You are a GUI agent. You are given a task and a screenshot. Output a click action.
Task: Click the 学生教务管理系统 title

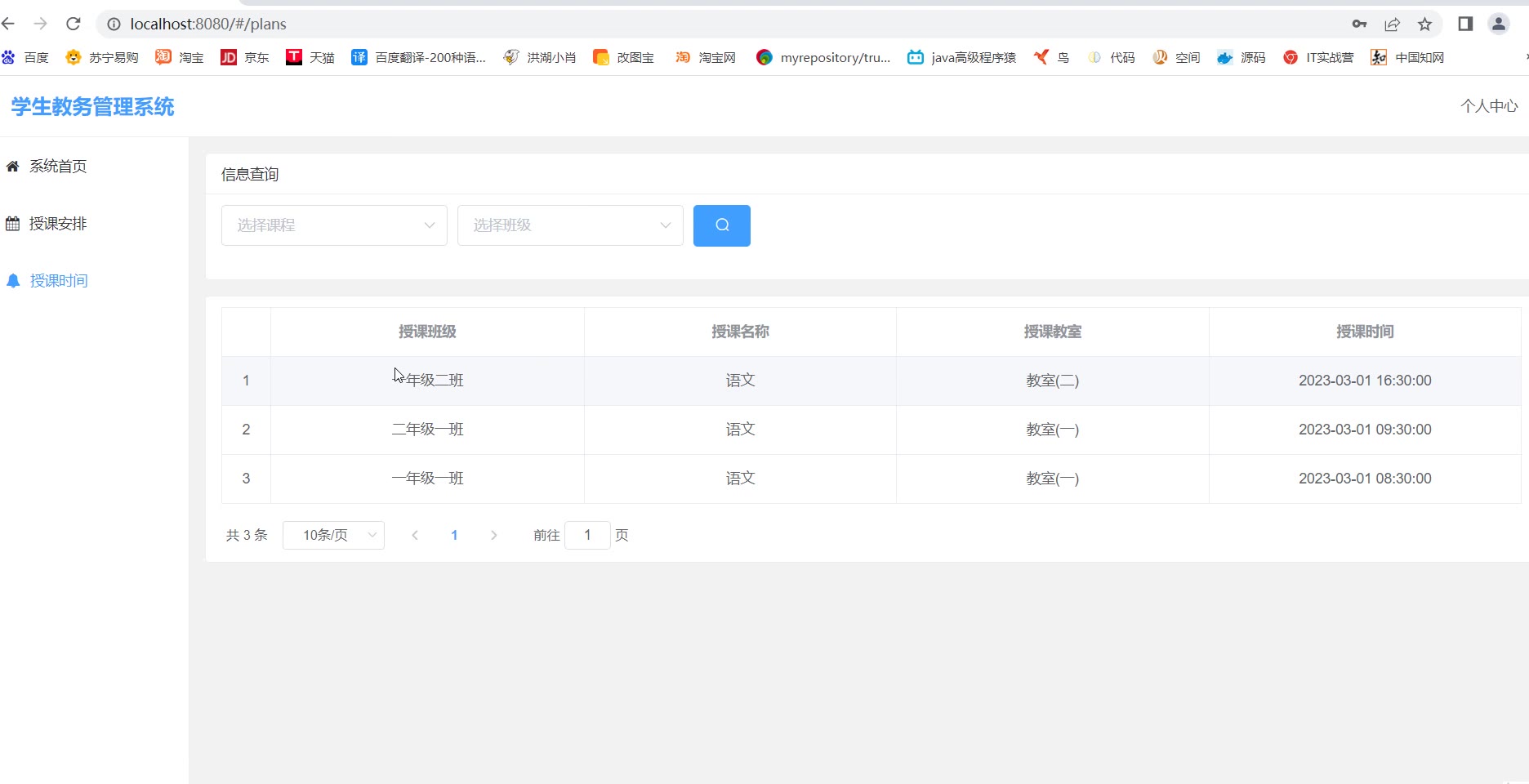pos(92,107)
